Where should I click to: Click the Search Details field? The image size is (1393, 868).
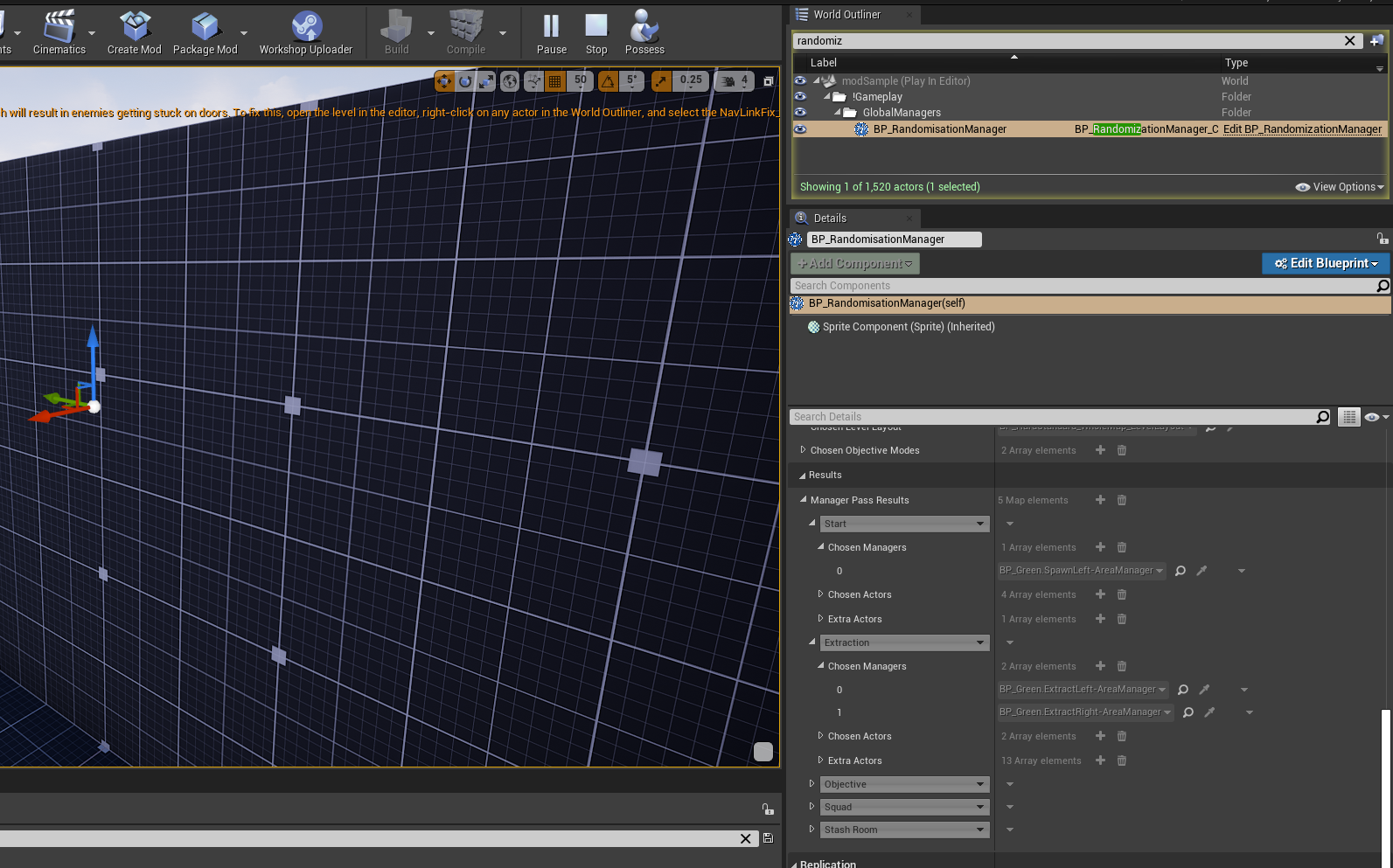(x=1052, y=417)
